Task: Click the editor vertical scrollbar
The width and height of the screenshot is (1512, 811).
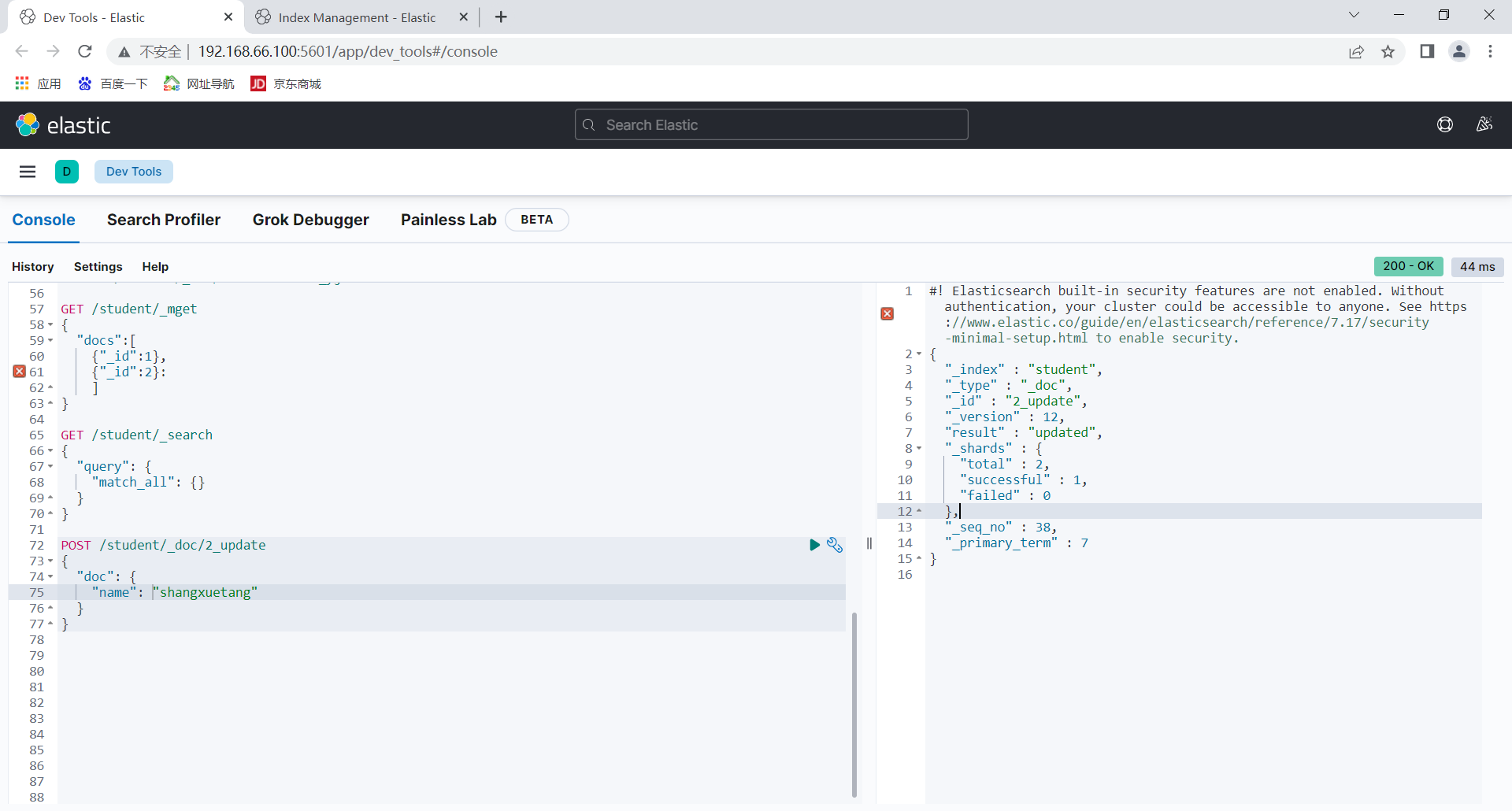Action: 854,705
